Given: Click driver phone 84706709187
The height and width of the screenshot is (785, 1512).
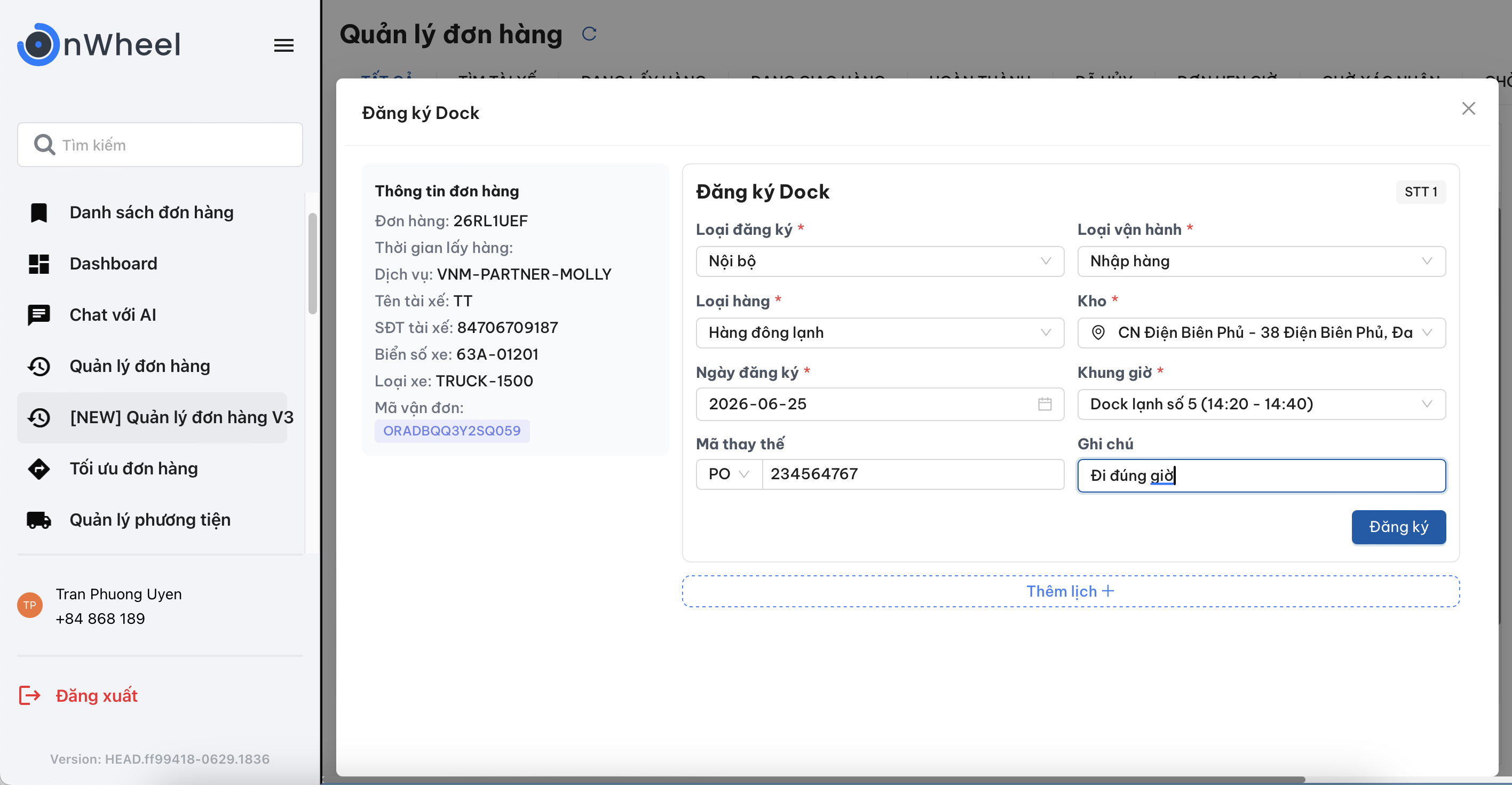Looking at the screenshot, I should pyautogui.click(x=507, y=328).
